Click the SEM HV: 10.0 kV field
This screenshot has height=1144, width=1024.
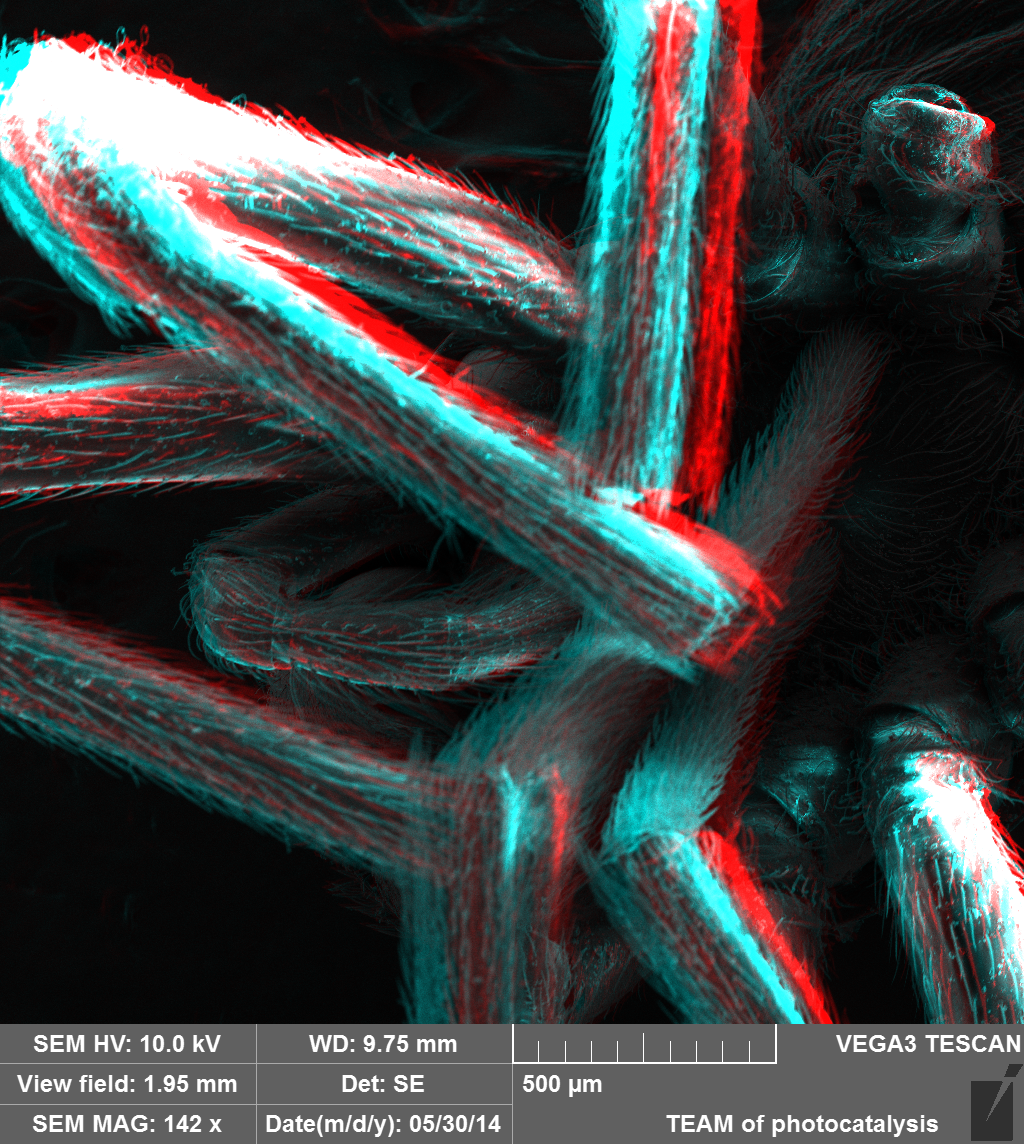[127, 1044]
